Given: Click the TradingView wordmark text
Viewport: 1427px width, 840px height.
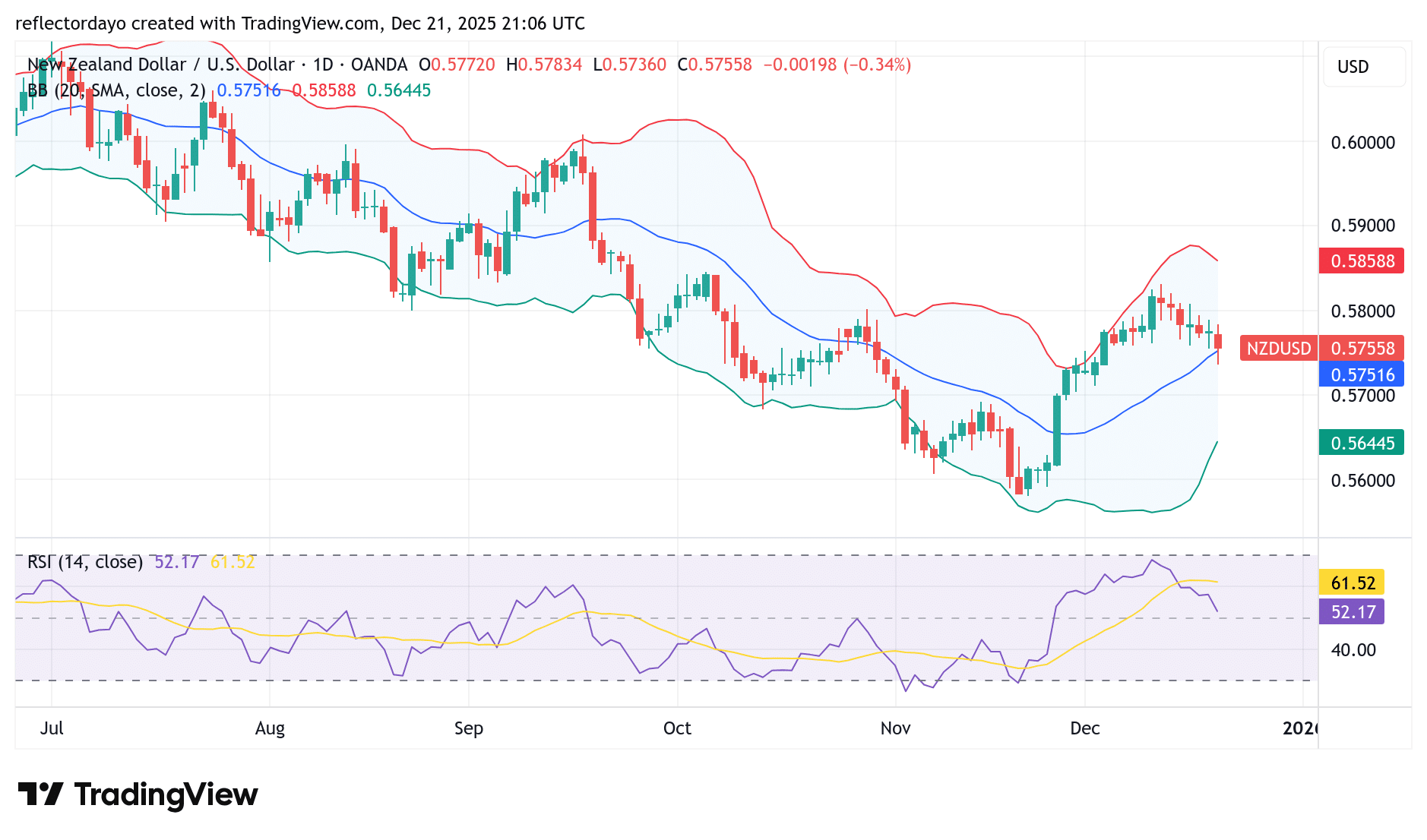Looking at the screenshot, I should coord(166,794).
